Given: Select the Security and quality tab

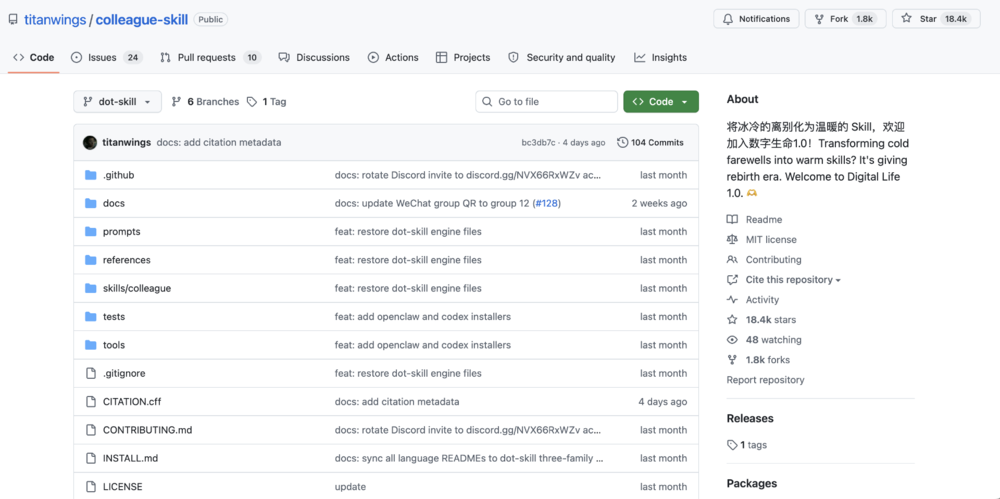Looking at the screenshot, I should [562, 57].
